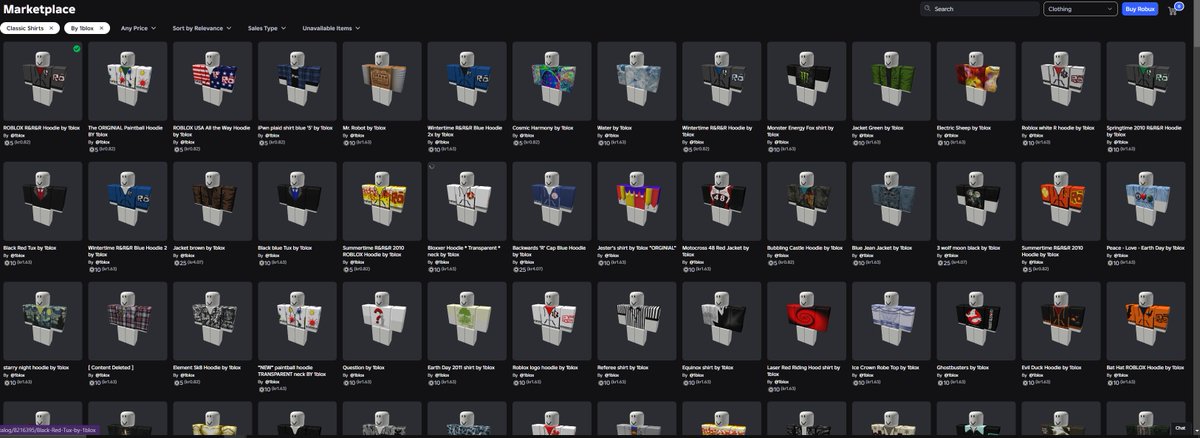The image size is (1200, 438).
Task: Open Laser Red Riding Hood shirt thumbnail
Action: [807, 322]
